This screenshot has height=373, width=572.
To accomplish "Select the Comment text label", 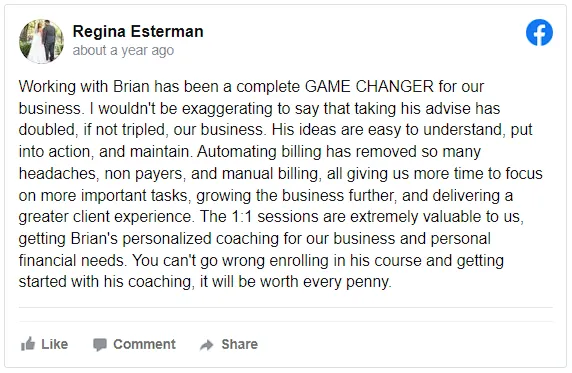I will [x=144, y=344].
